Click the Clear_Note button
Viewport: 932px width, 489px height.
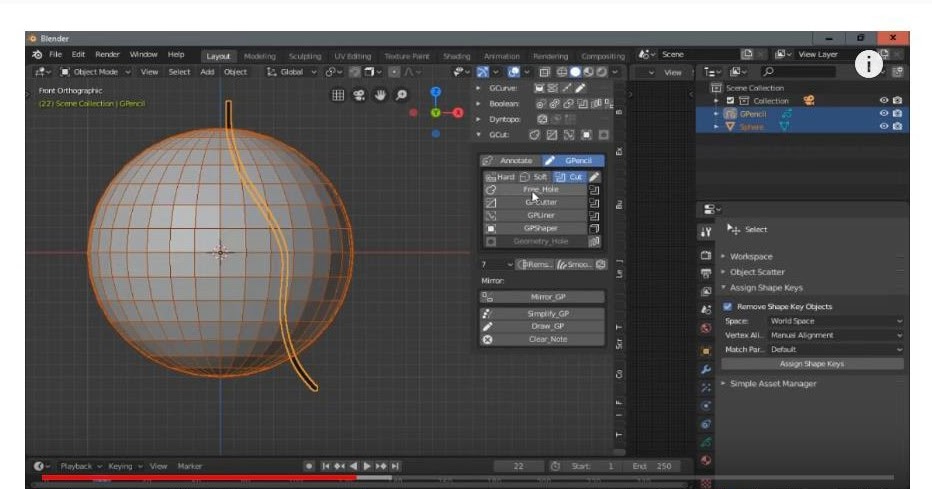[x=543, y=340]
